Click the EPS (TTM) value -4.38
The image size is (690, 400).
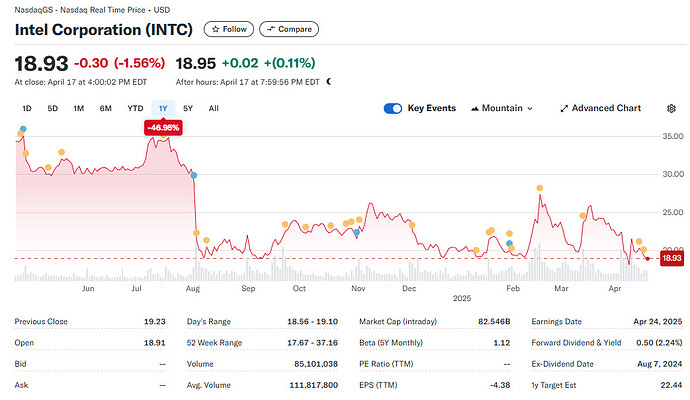[500, 385]
